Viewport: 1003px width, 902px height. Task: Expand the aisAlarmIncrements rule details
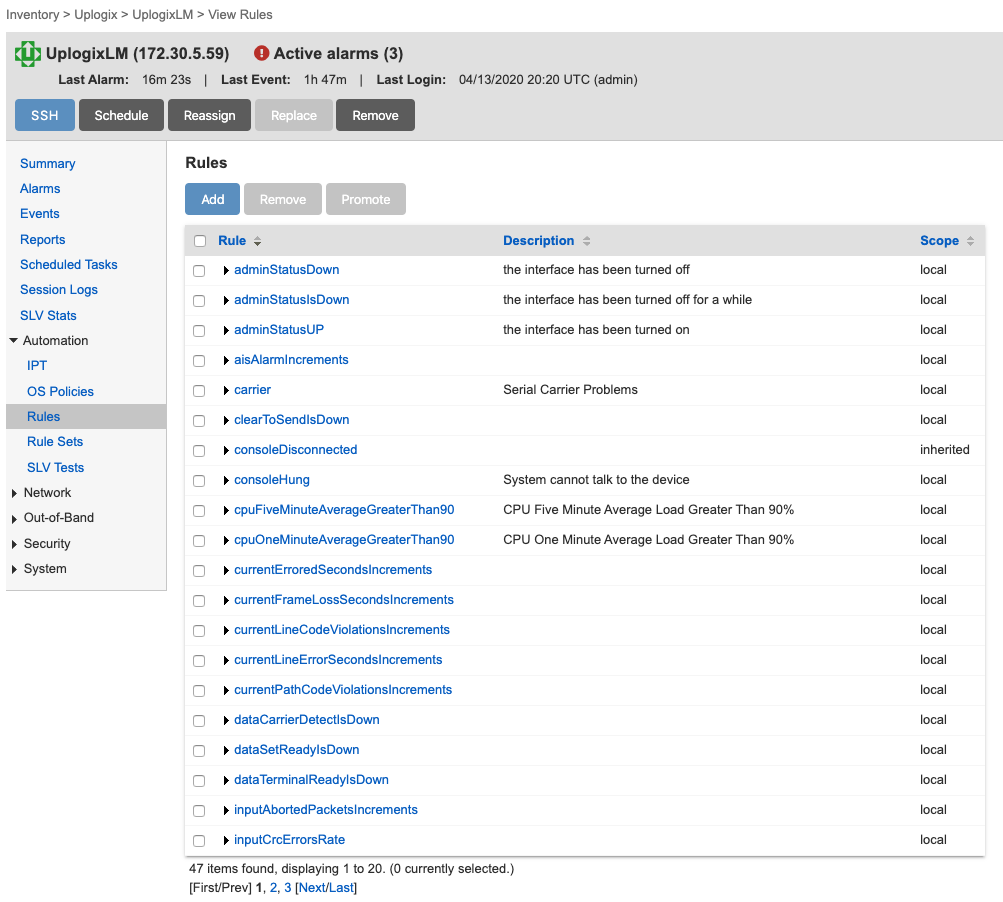(x=226, y=361)
